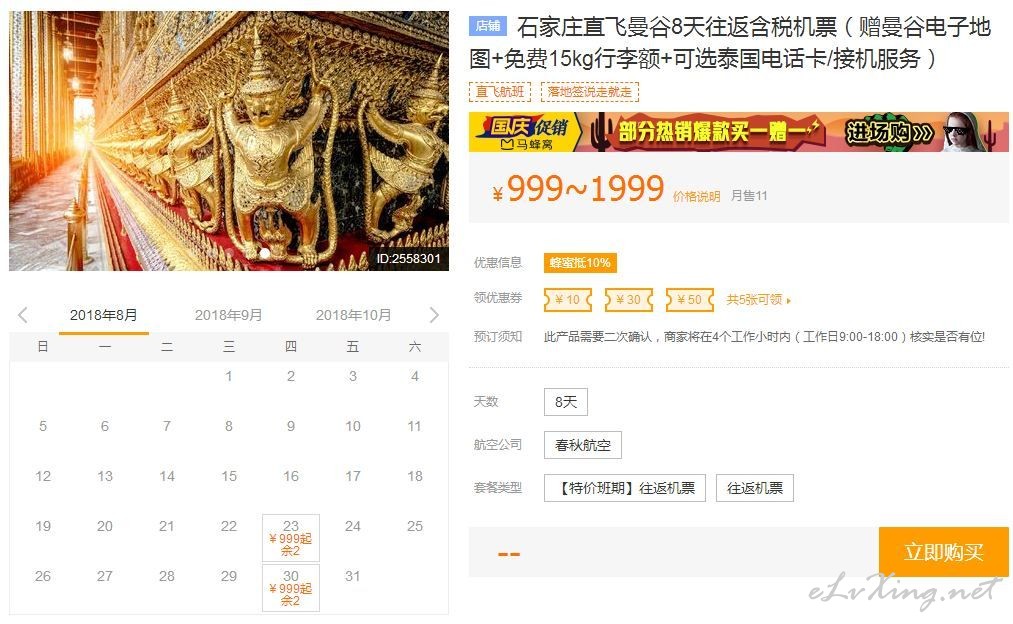
Task: Click the 直飞航班 tag
Action: pos(499,92)
